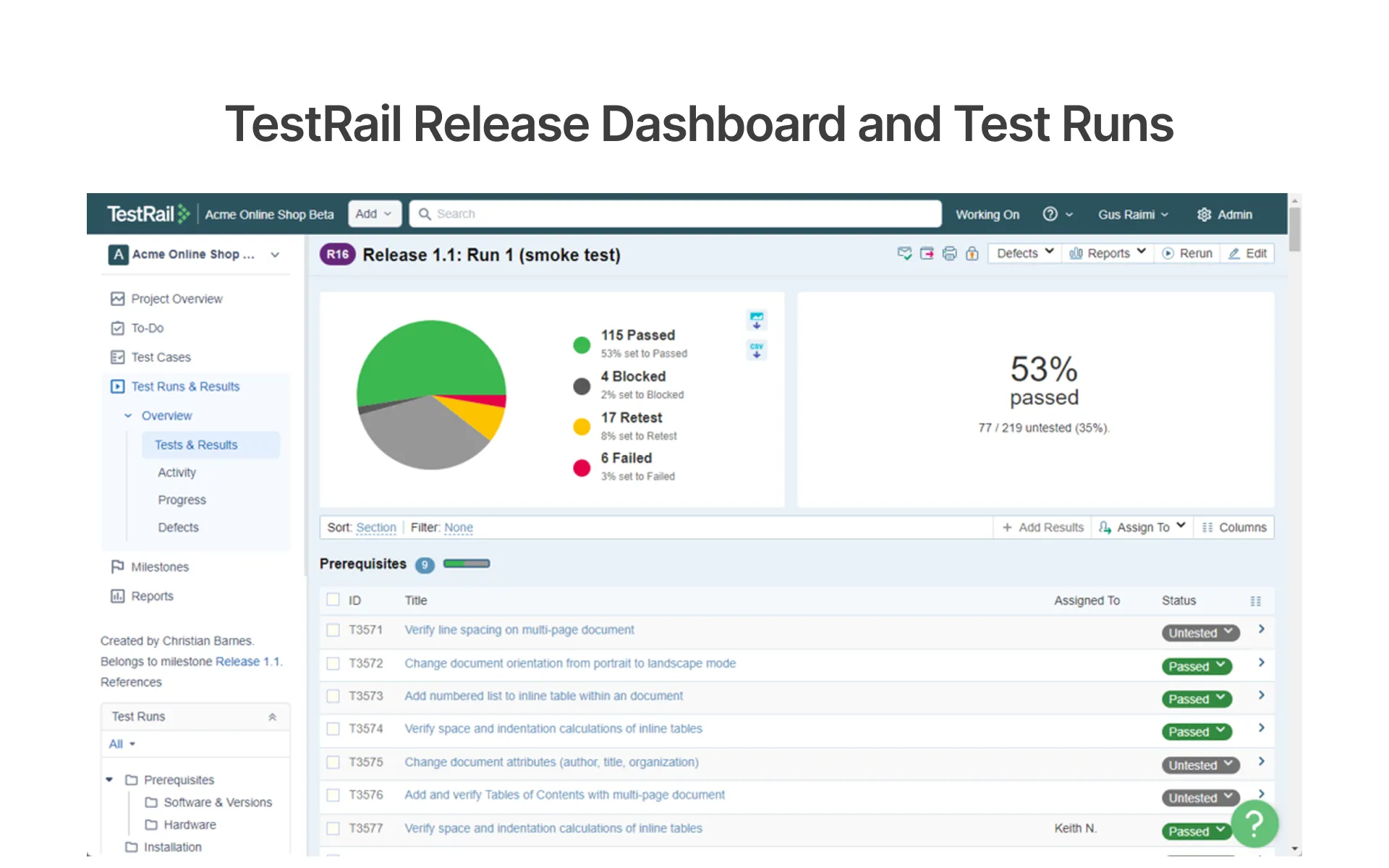The height and width of the screenshot is (868, 1389).
Task: Click the export run icon with pink arrow
Action: [927, 253]
